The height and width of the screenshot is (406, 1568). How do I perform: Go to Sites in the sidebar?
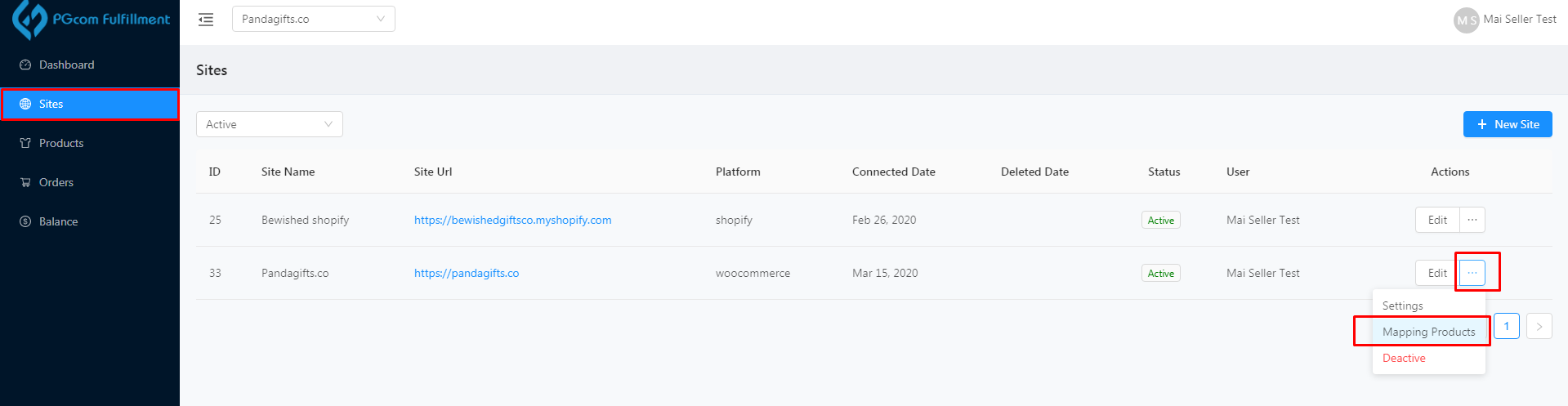pyautogui.click(x=51, y=104)
